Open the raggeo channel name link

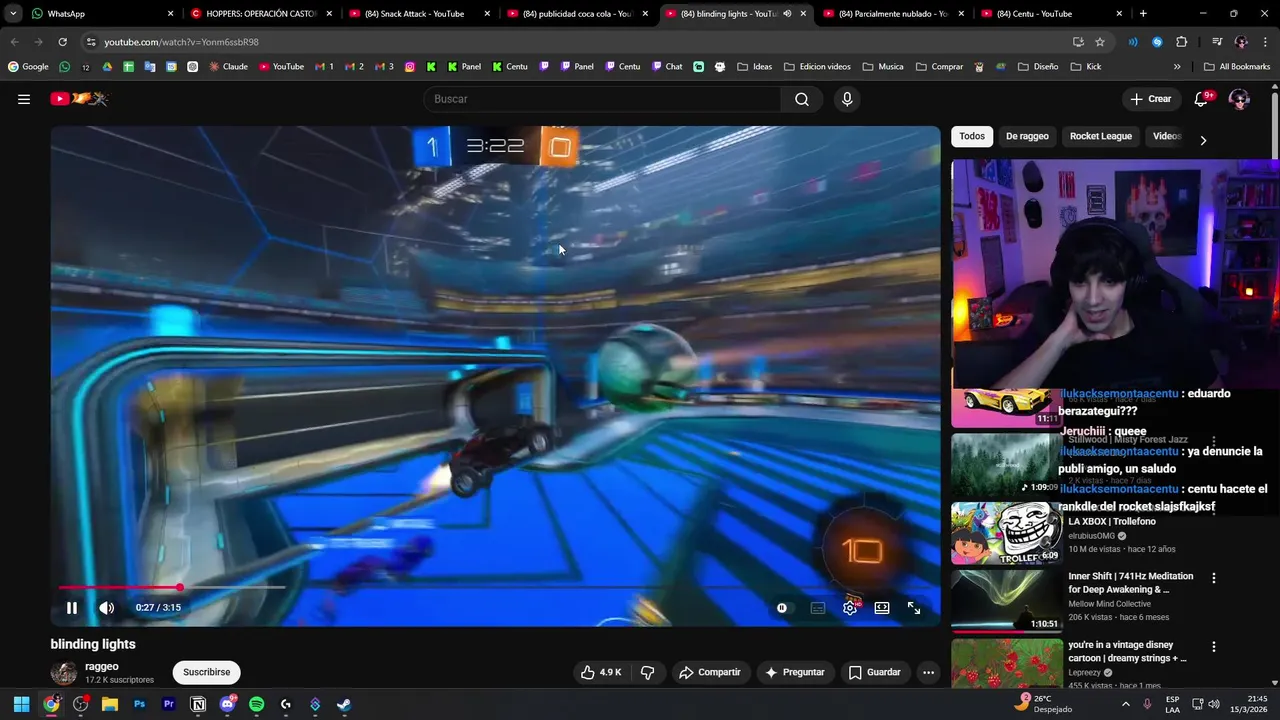pos(102,666)
